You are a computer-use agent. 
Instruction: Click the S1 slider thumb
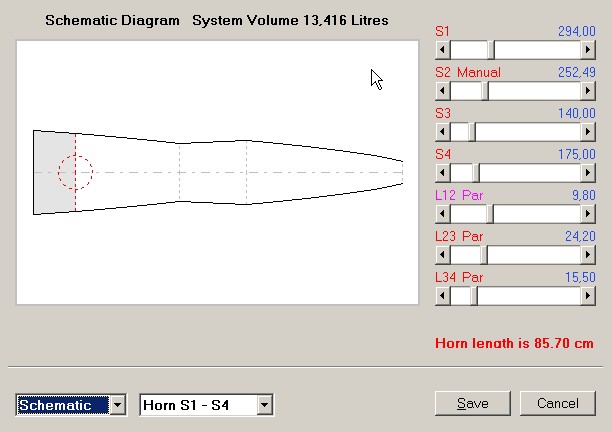coord(491,50)
